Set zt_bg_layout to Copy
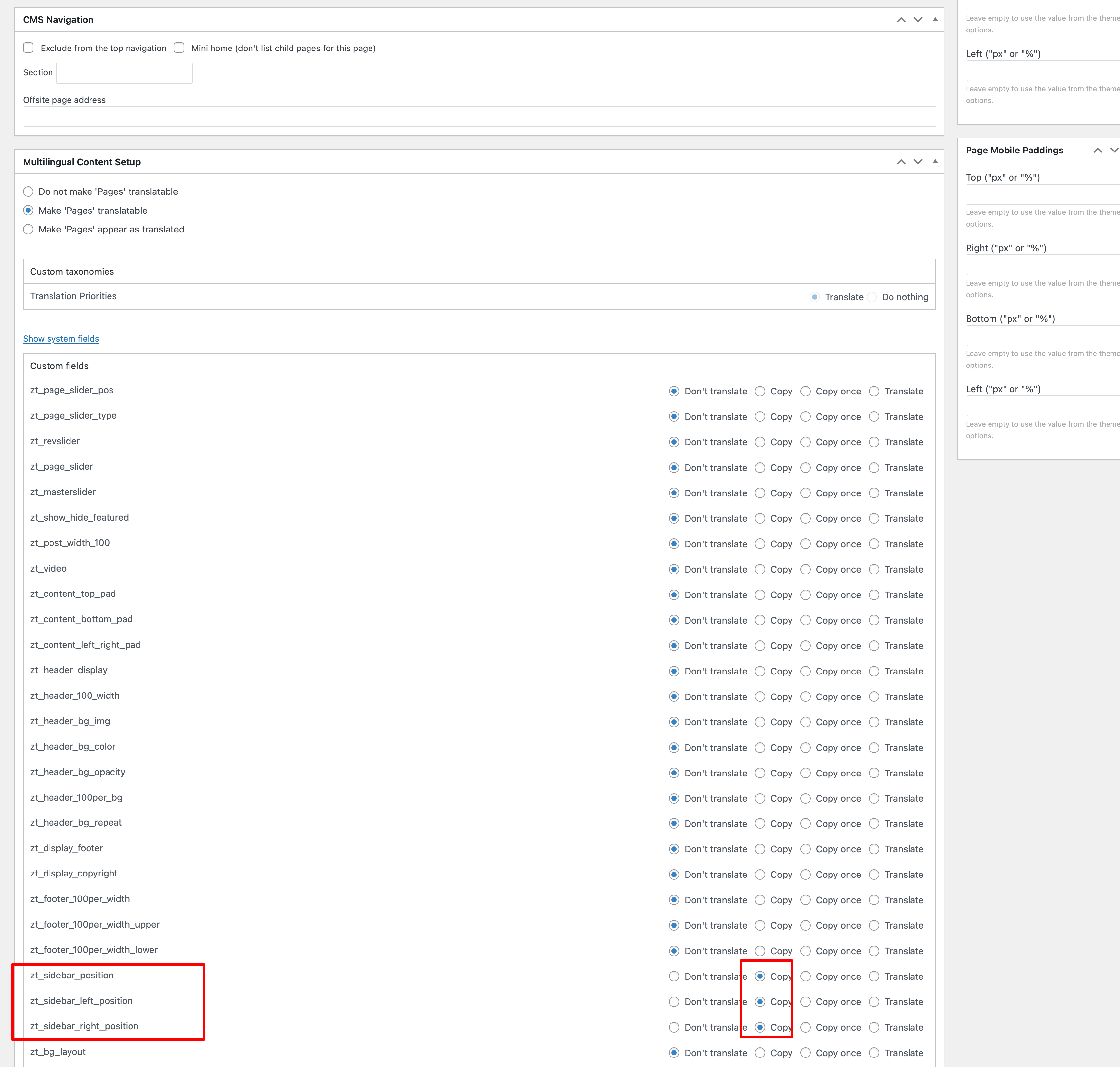The width and height of the screenshot is (1120, 1067). (x=760, y=1053)
